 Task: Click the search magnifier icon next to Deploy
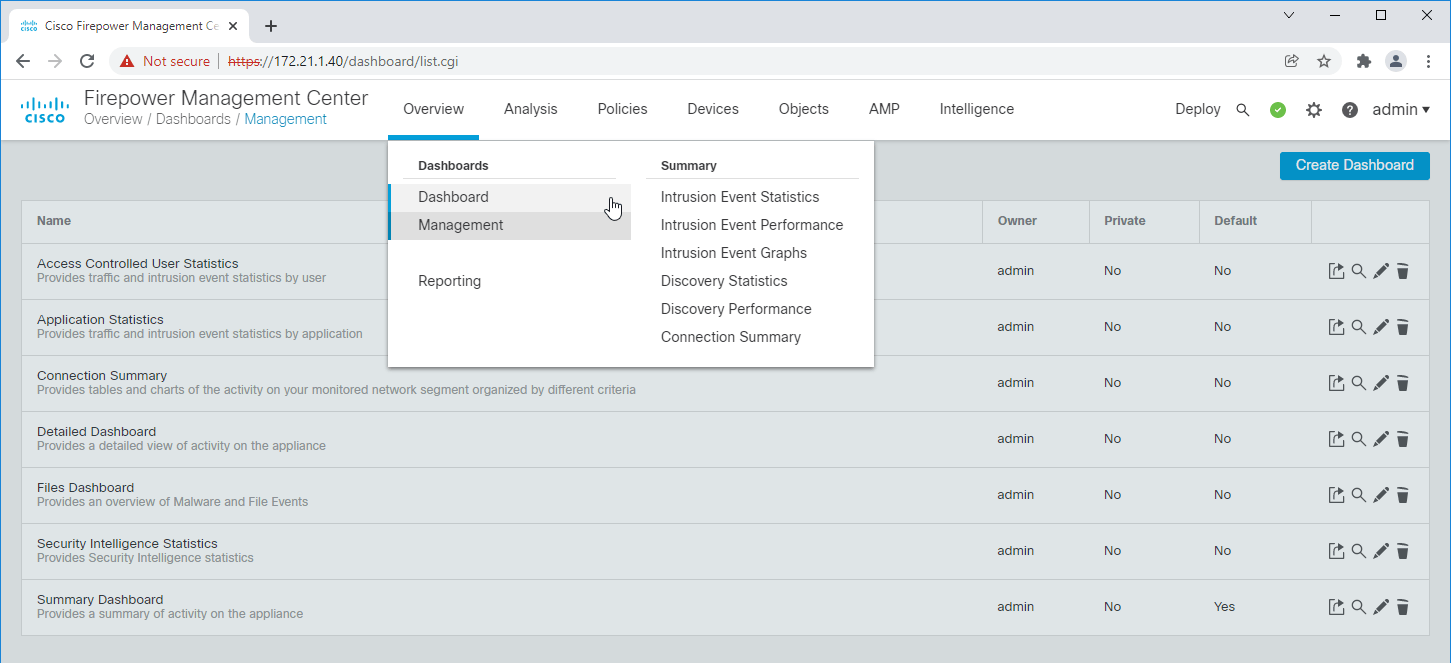pyautogui.click(x=1243, y=110)
